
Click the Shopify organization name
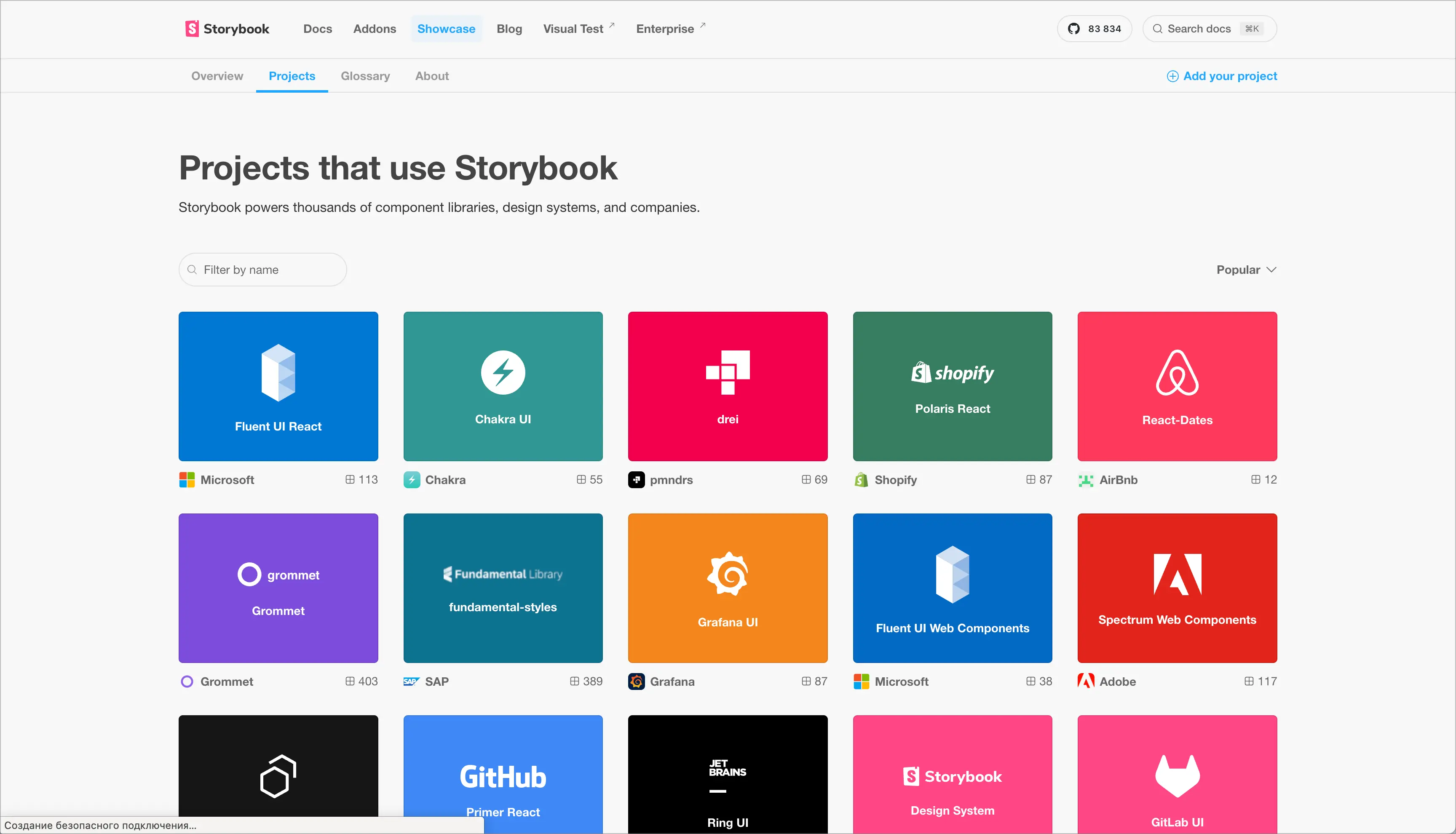tap(896, 480)
